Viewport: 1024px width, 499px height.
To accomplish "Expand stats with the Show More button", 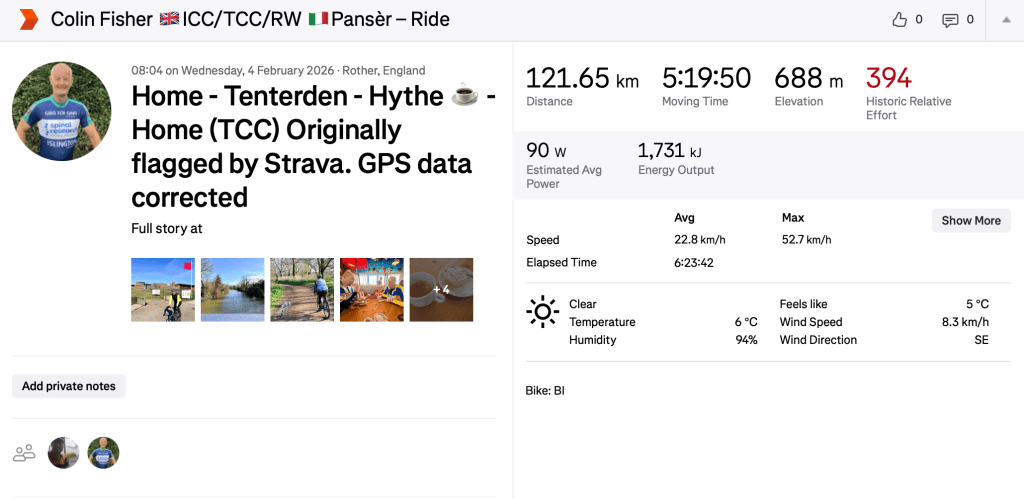I will coord(971,220).
